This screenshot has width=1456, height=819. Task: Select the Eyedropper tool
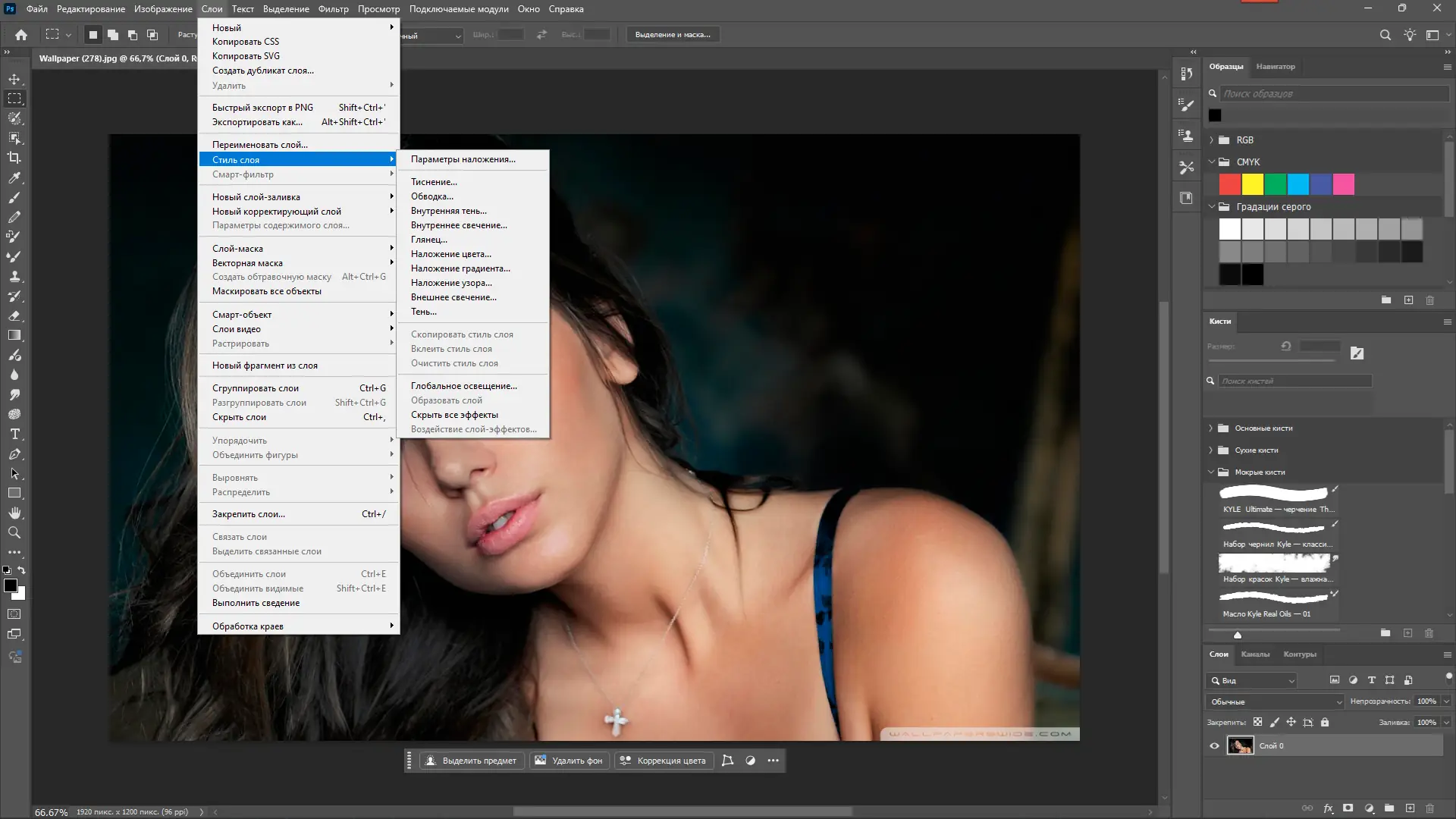pos(14,177)
